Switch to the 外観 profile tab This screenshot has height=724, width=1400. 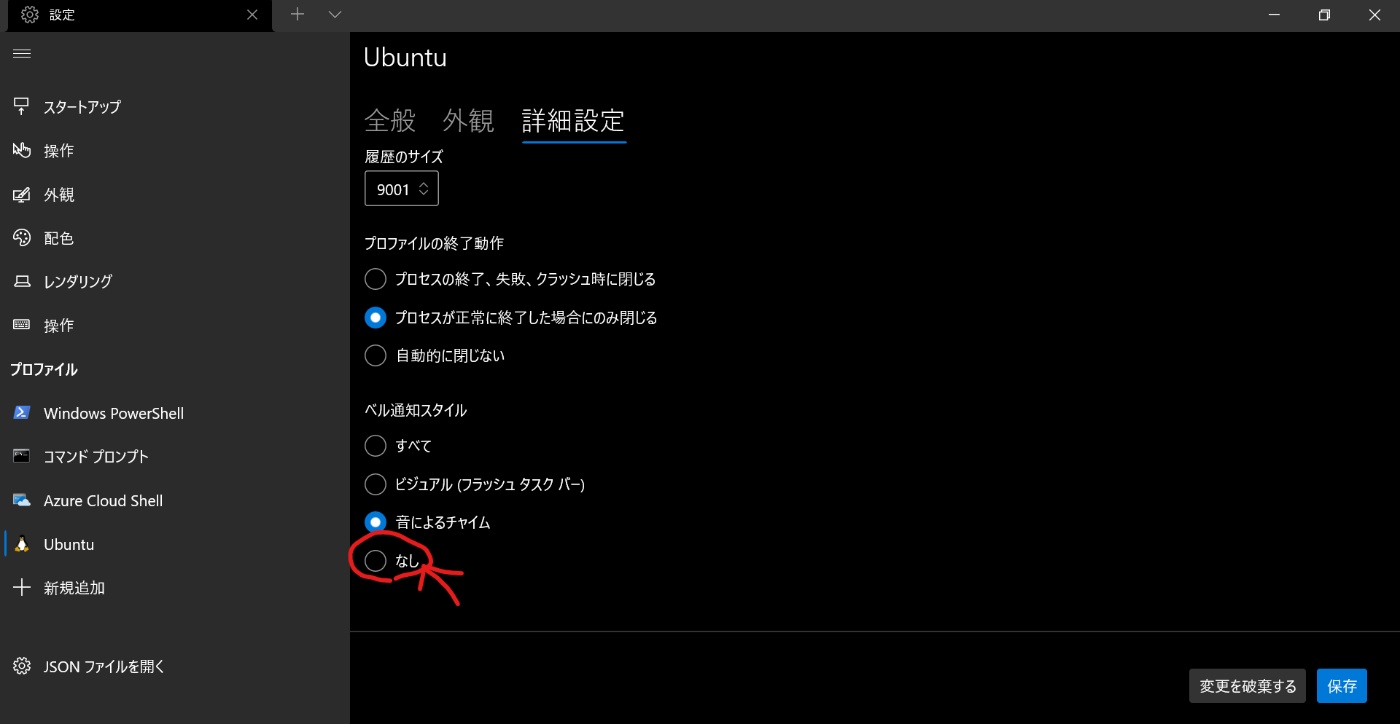pos(469,121)
